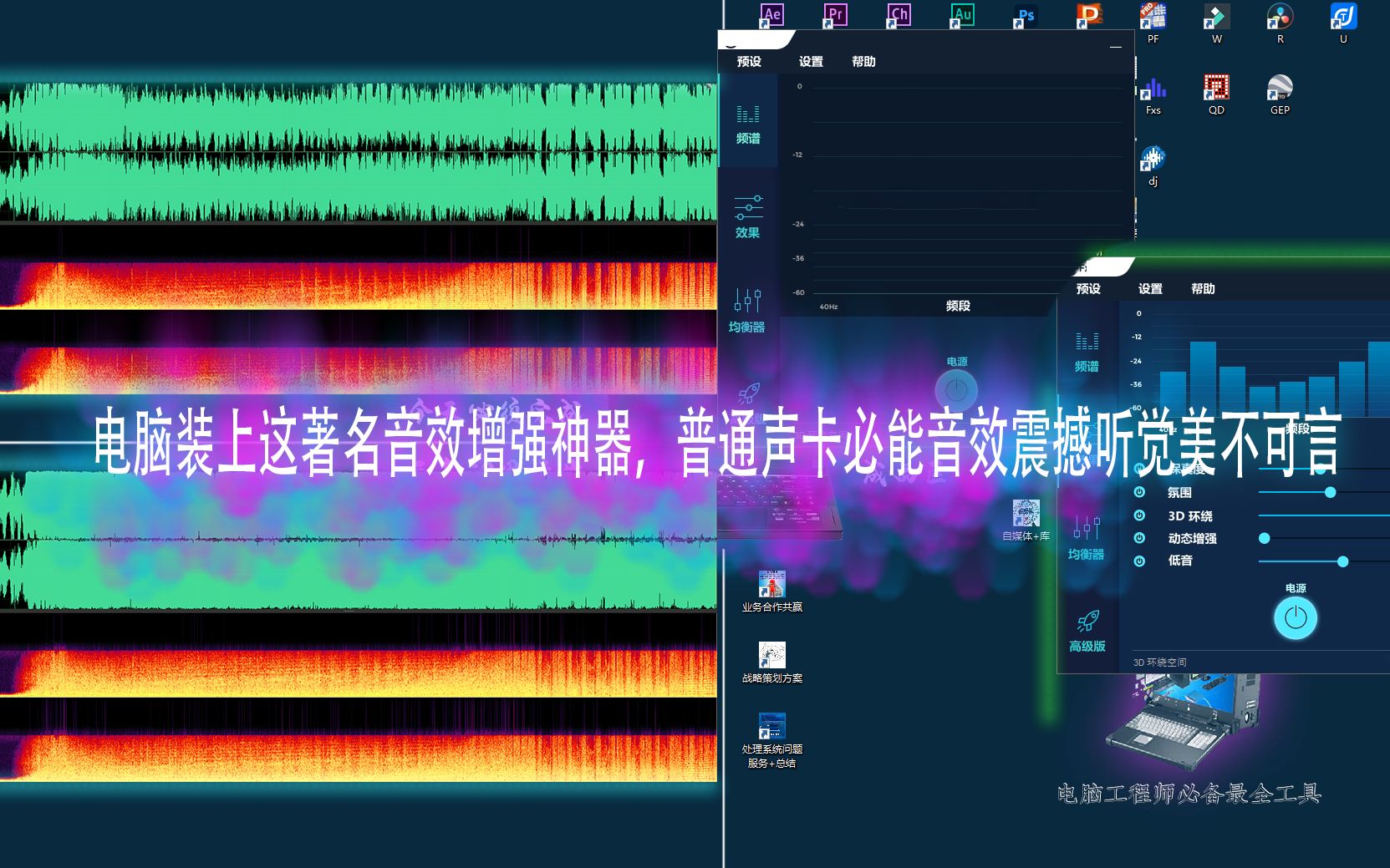Open the 业务合作共赢 desktop shortcut
The height and width of the screenshot is (868, 1390).
point(771,591)
